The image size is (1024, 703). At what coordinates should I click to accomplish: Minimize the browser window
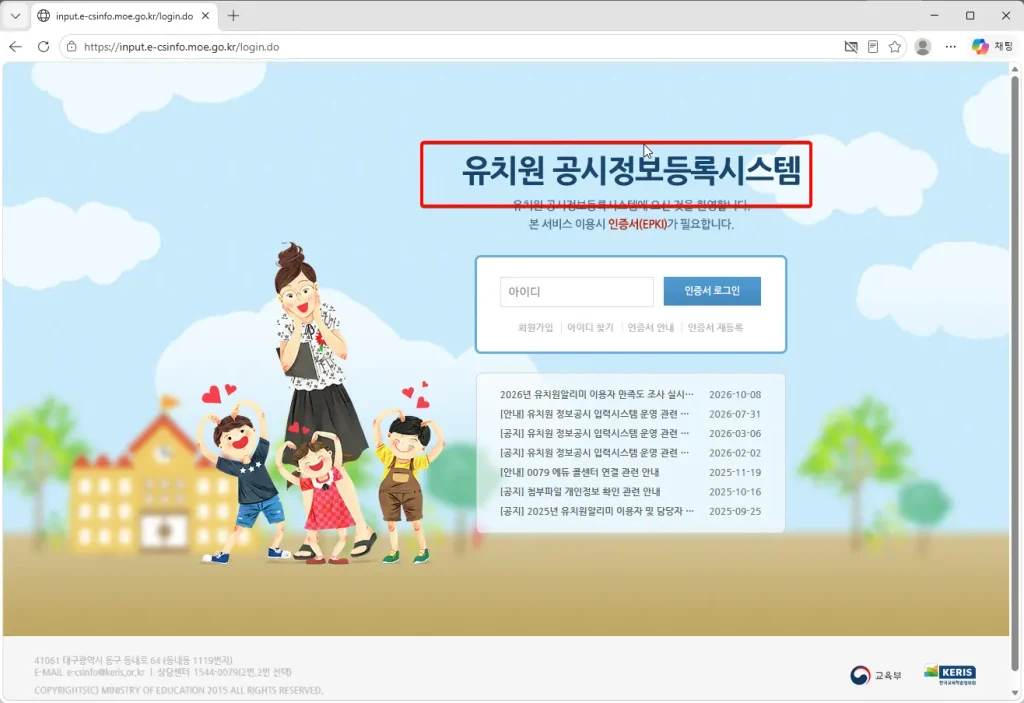[x=935, y=16]
